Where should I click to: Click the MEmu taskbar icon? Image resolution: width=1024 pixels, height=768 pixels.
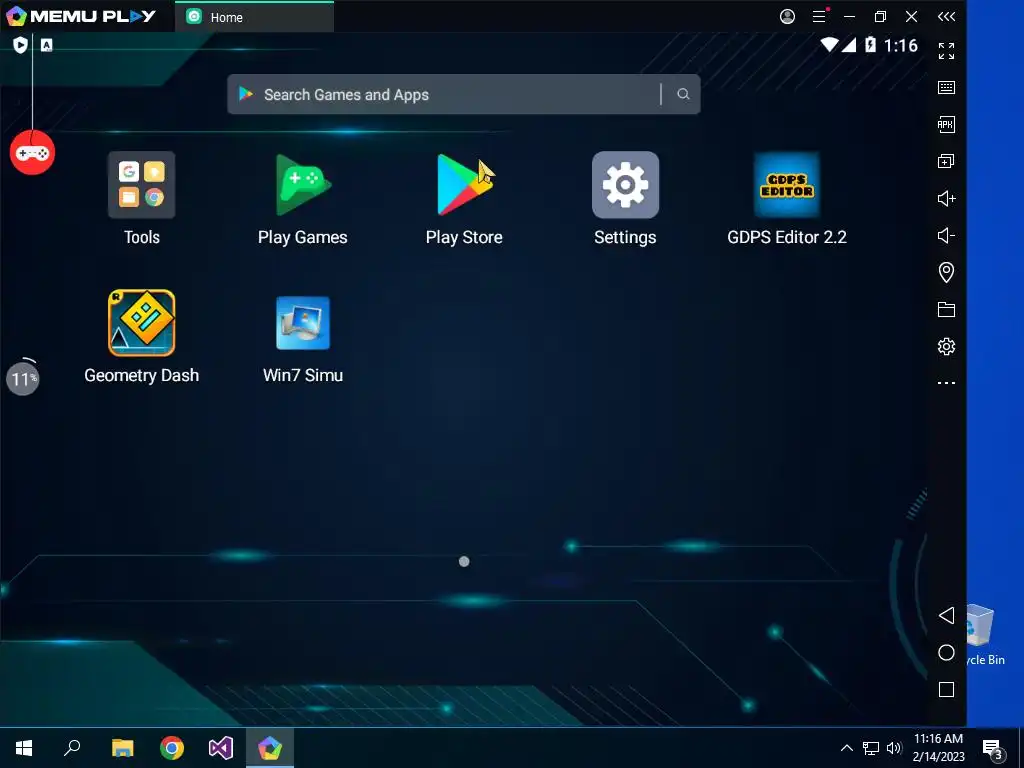[270, 748]
